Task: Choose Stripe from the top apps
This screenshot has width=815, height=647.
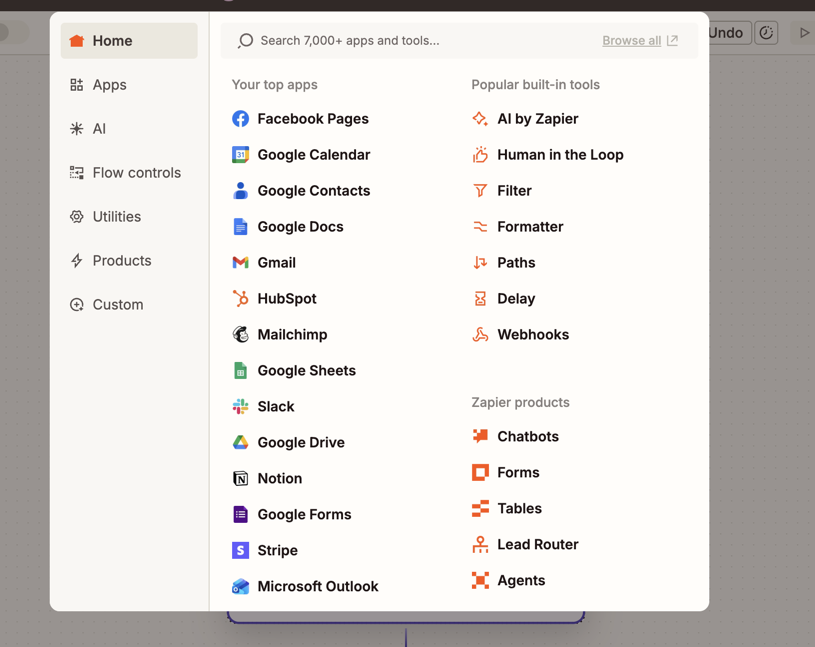Action: 278,550
